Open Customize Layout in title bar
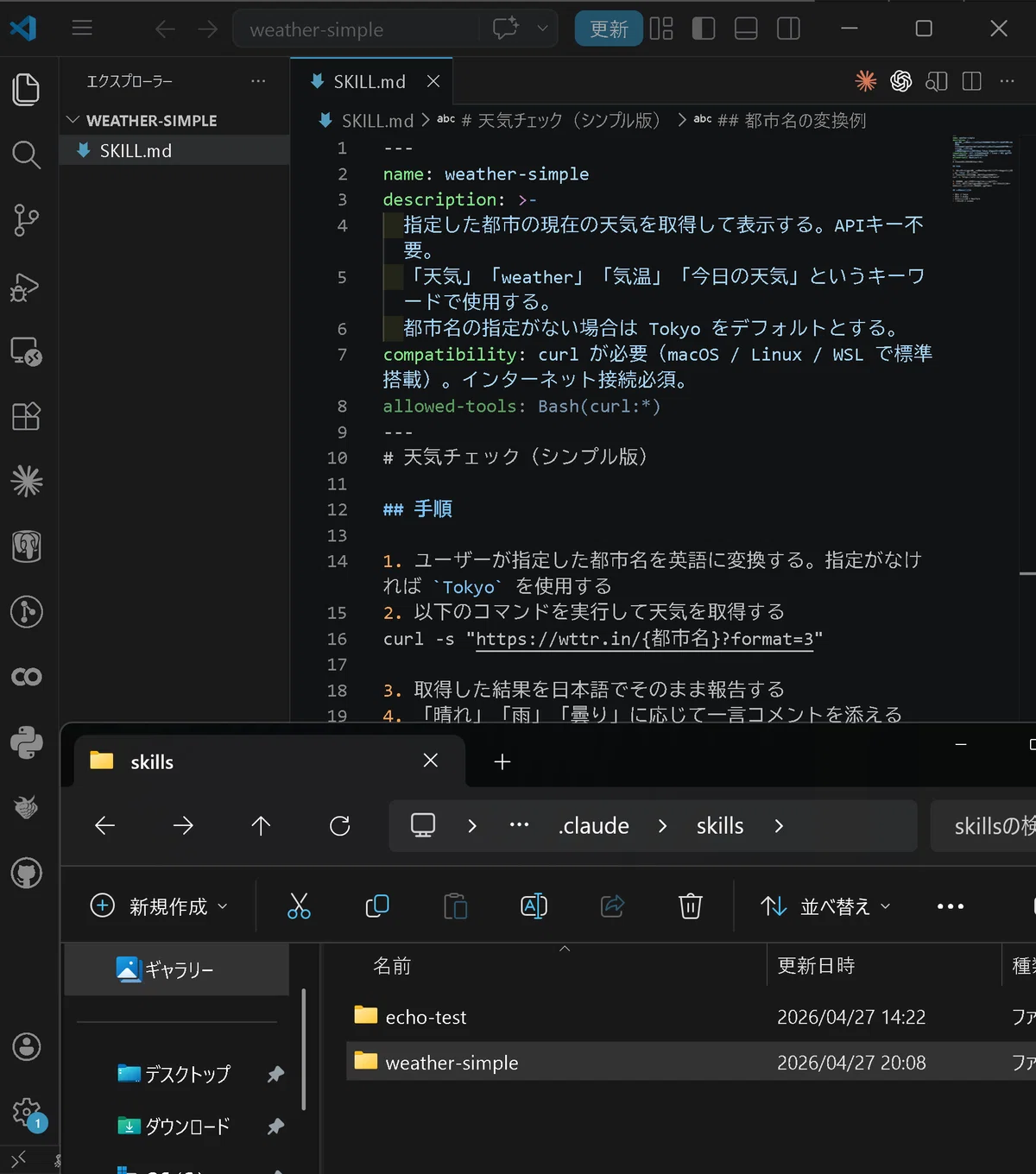 (661, 28)
